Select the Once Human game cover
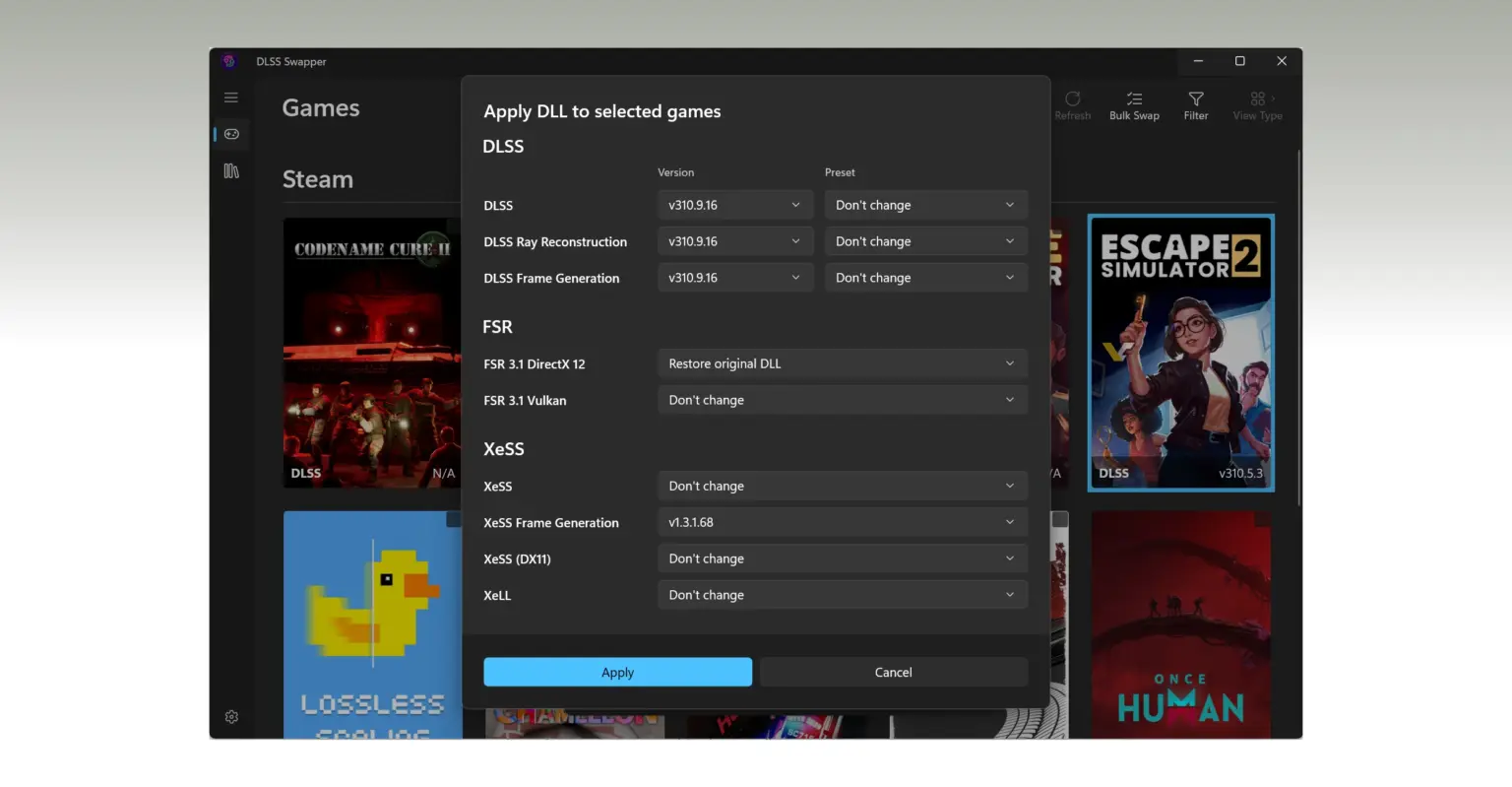This screenshot has height=787, width=1512. [1181, 624]
